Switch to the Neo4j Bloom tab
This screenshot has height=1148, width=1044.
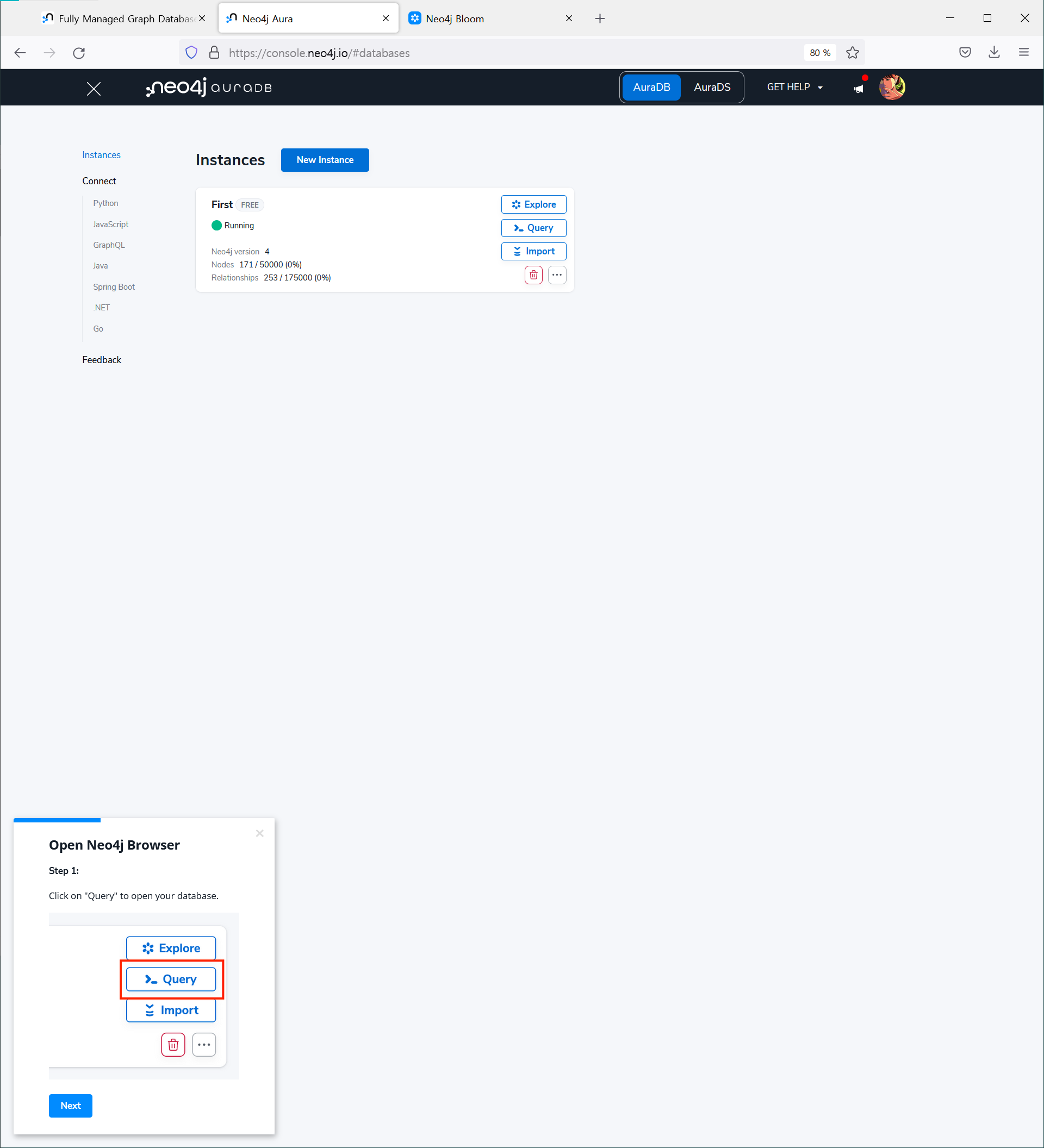455,19
